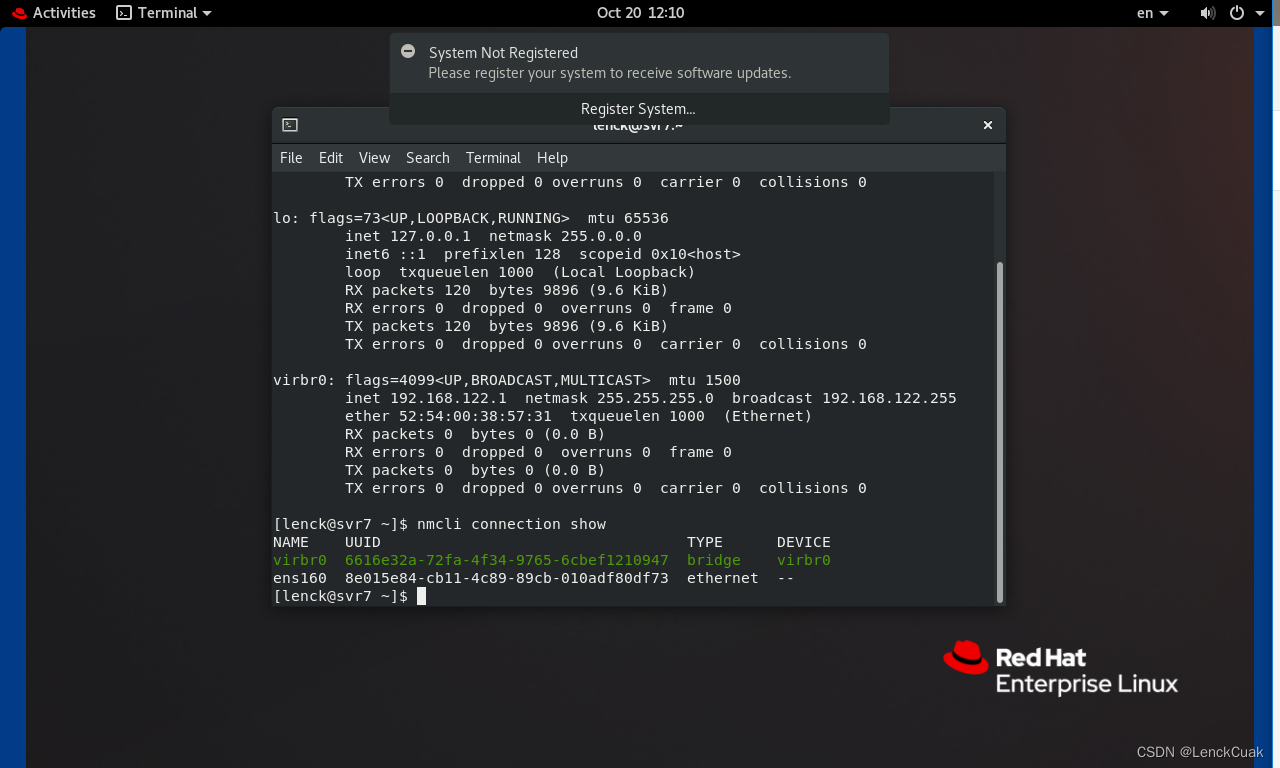Click the power icon in the top-right corner
This screenshot has height=768, width=1280.
pyautogui.click(x=1237, y=13)
